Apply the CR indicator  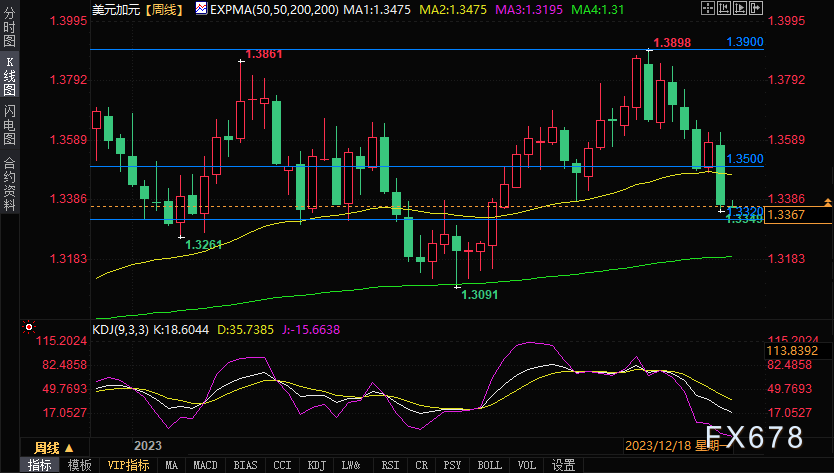(x=421, y=465)
